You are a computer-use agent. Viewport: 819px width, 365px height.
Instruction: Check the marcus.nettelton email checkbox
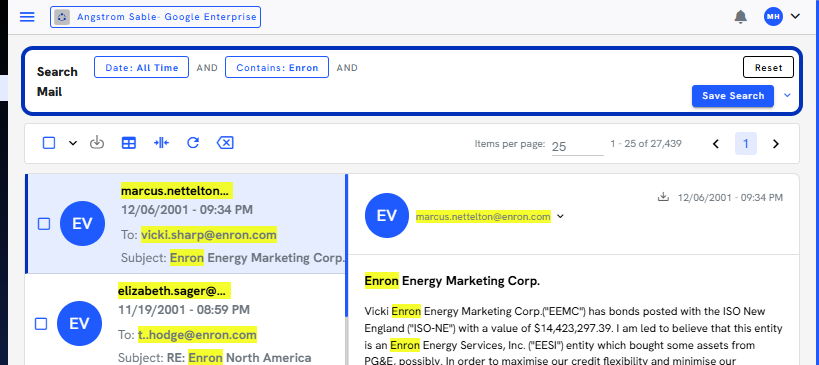[x=44, y=223]
